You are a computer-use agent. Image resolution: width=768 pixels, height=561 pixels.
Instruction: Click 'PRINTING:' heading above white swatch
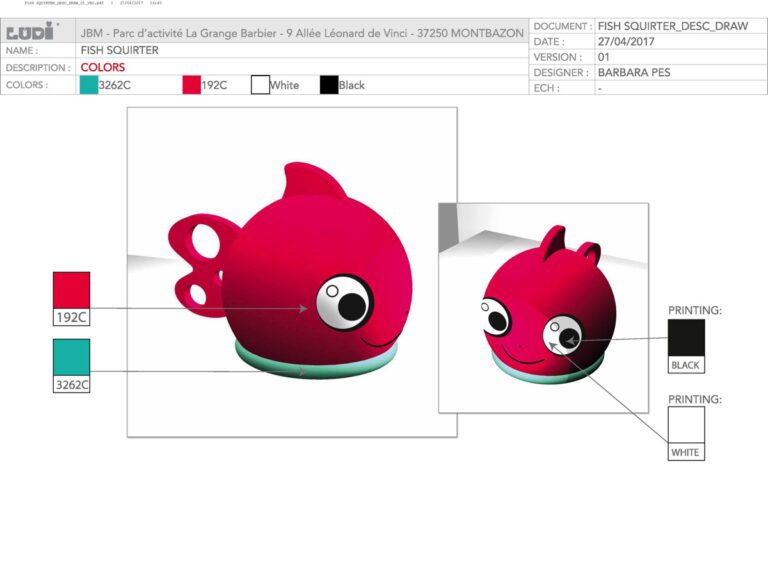tap(695, 399)
